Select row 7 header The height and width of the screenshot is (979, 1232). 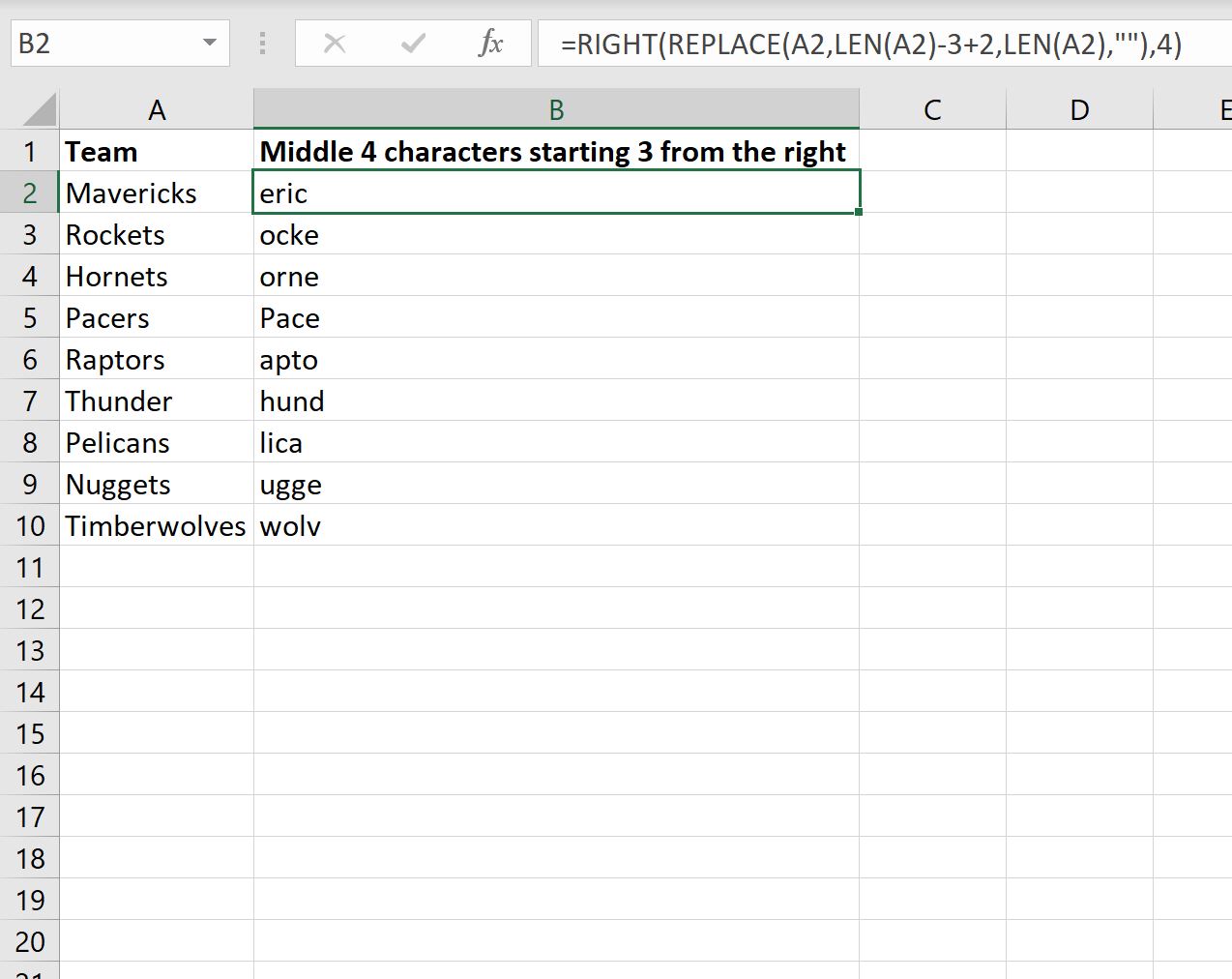tap(30, 400)
